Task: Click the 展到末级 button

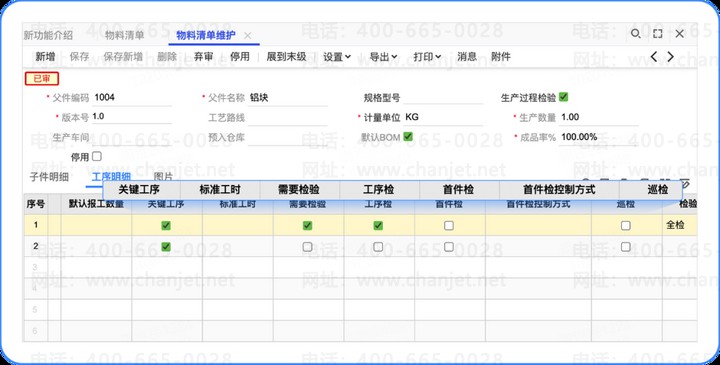Action: pos(286,57)
